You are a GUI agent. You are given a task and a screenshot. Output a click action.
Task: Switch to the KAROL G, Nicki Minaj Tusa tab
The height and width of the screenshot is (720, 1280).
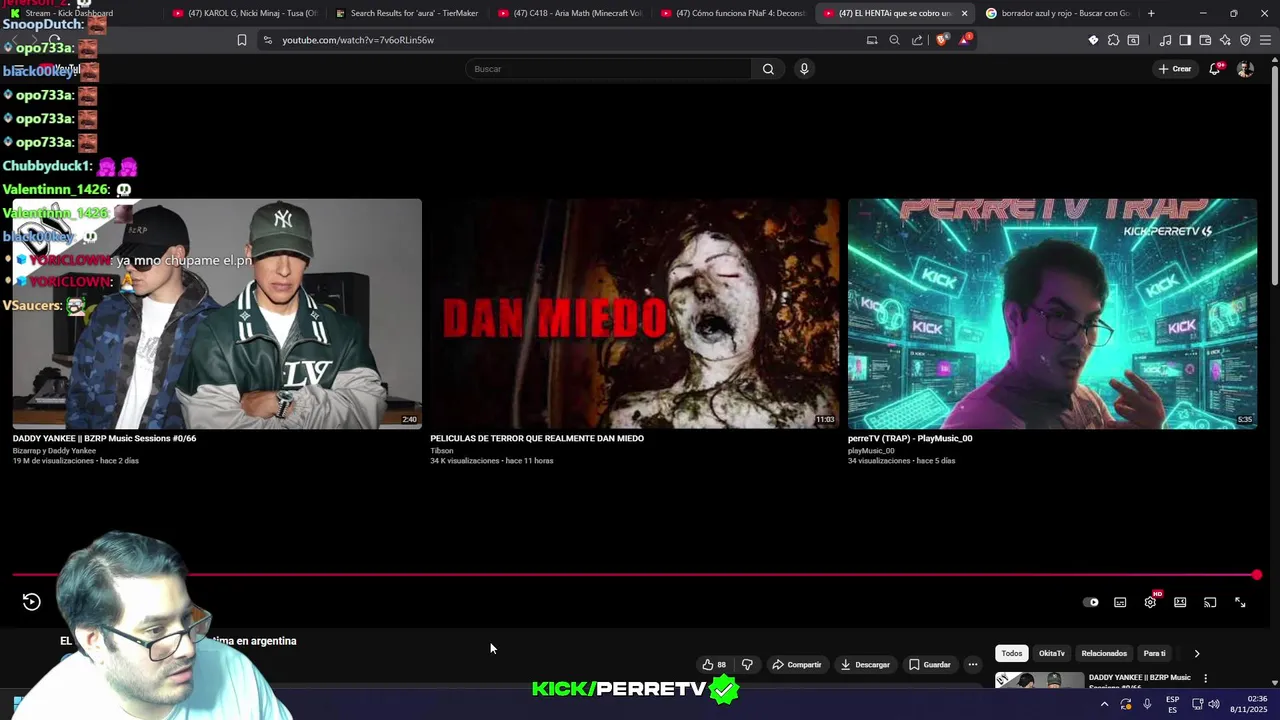coord(245,13)
